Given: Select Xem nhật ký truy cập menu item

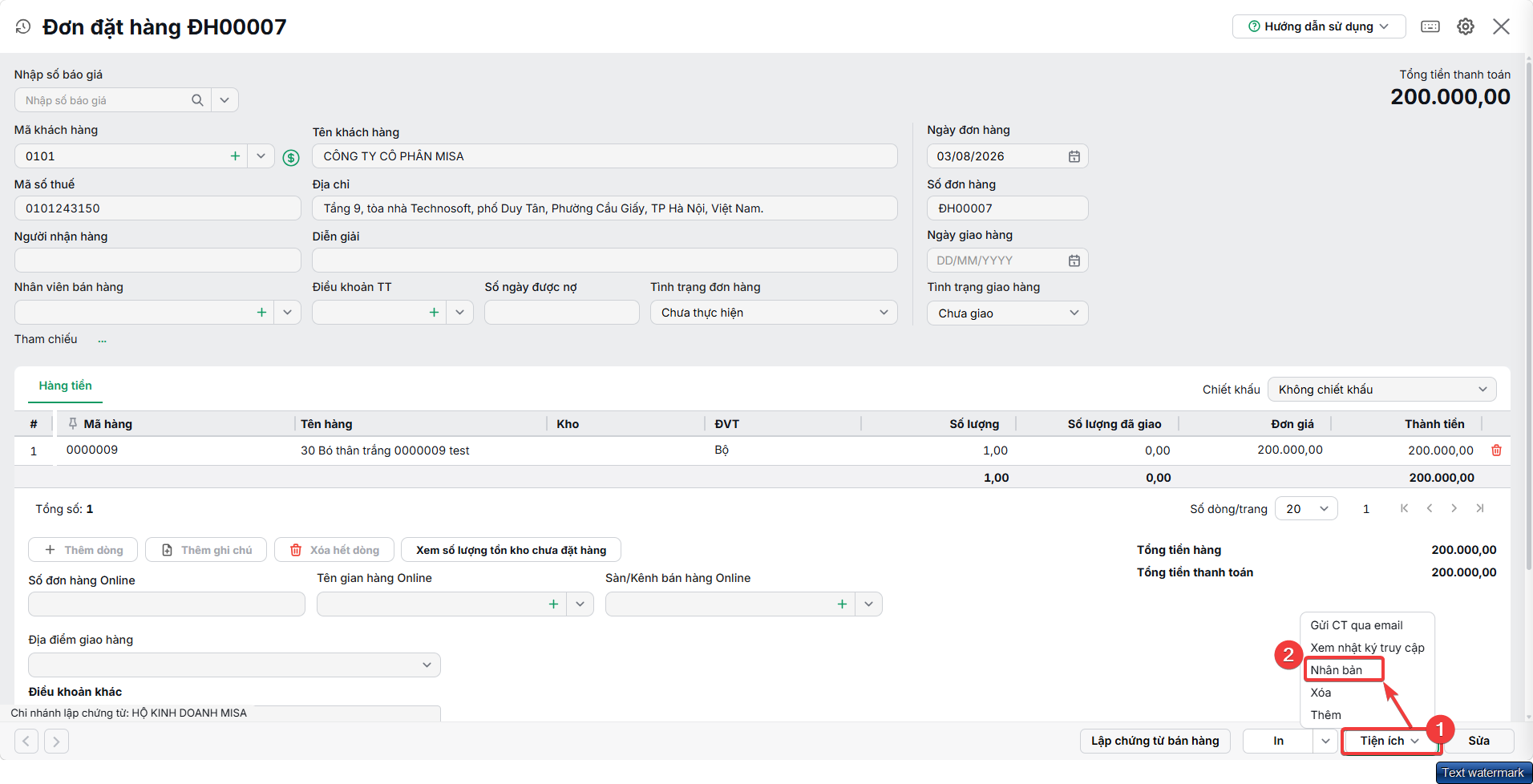Looking at the screenshot, I should [x=1367, y=648].
